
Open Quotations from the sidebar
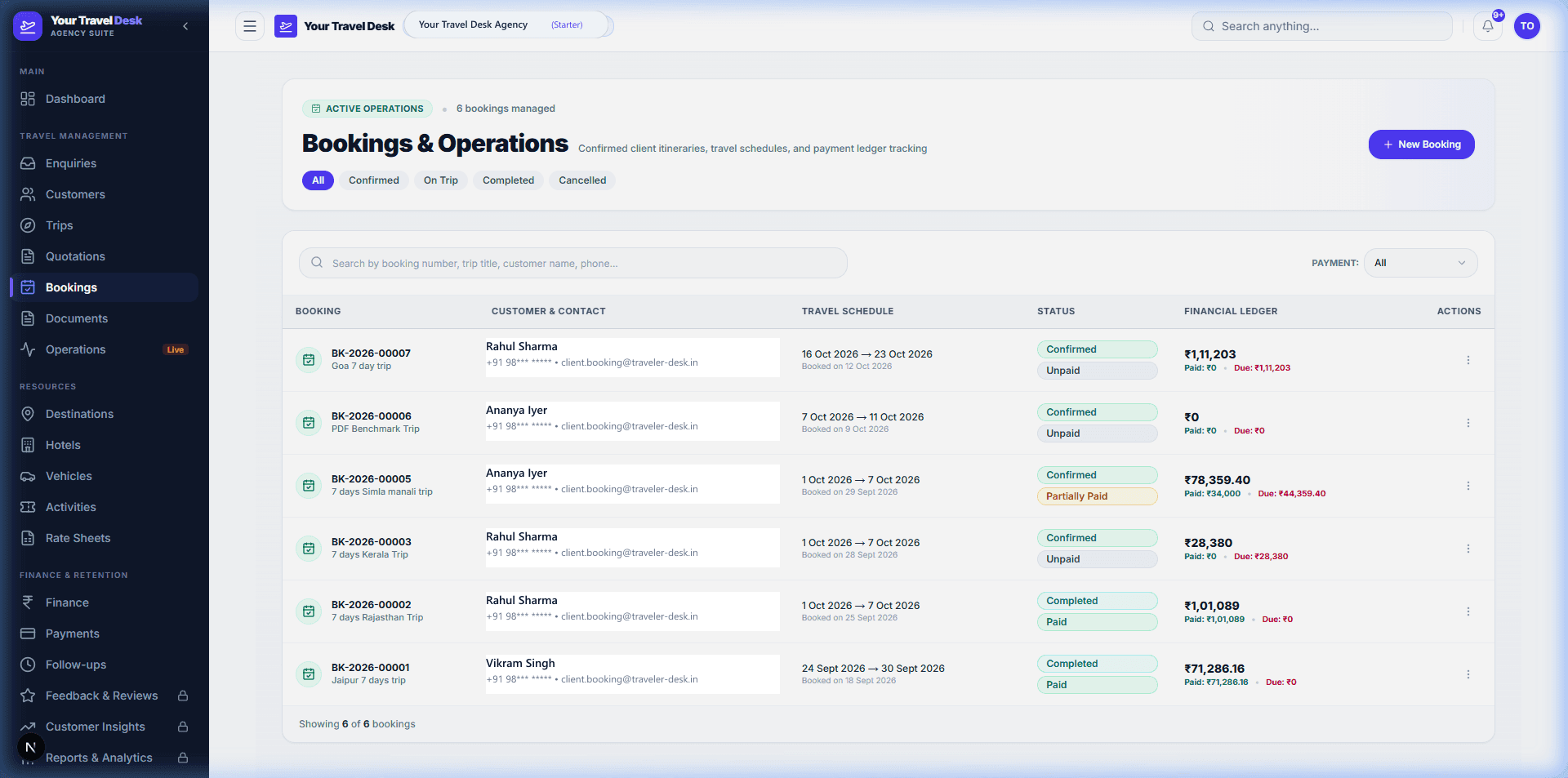(105, 256)
